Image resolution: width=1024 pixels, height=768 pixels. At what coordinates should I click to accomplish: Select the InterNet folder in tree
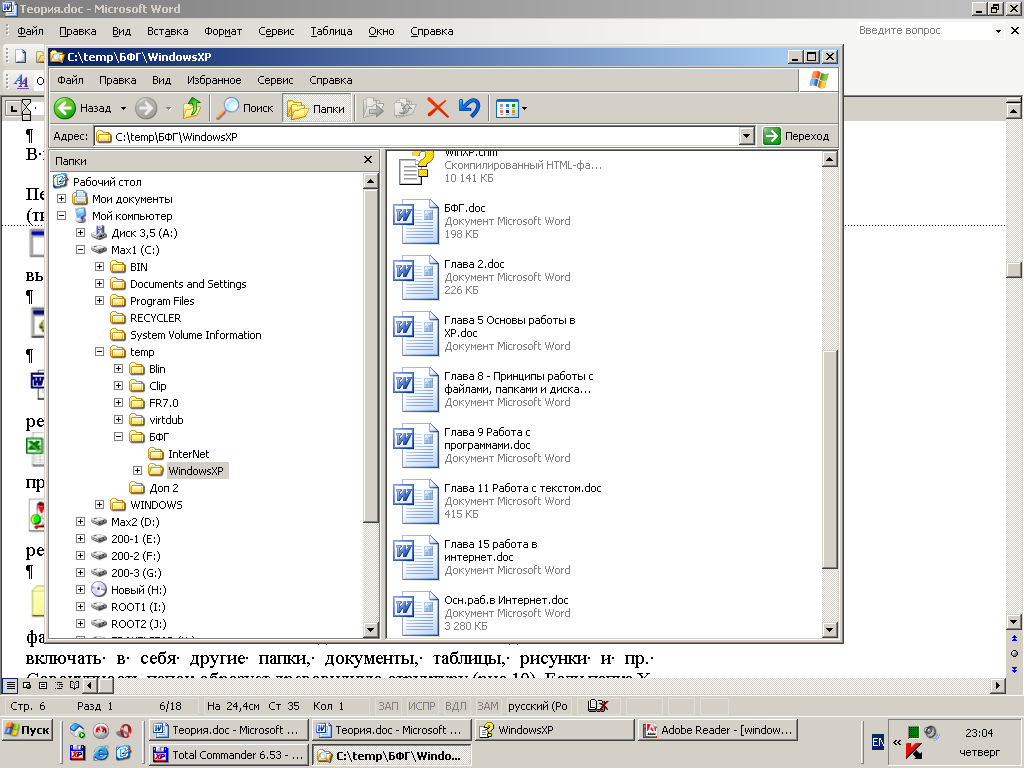point(189,454)
